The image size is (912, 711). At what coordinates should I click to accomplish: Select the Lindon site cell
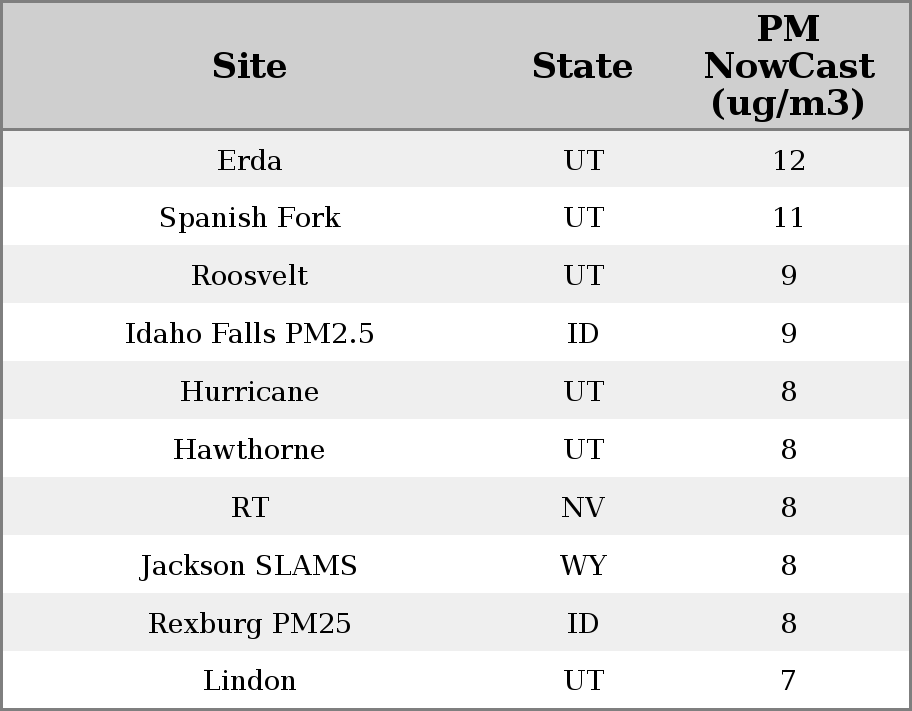coord(250,681)
